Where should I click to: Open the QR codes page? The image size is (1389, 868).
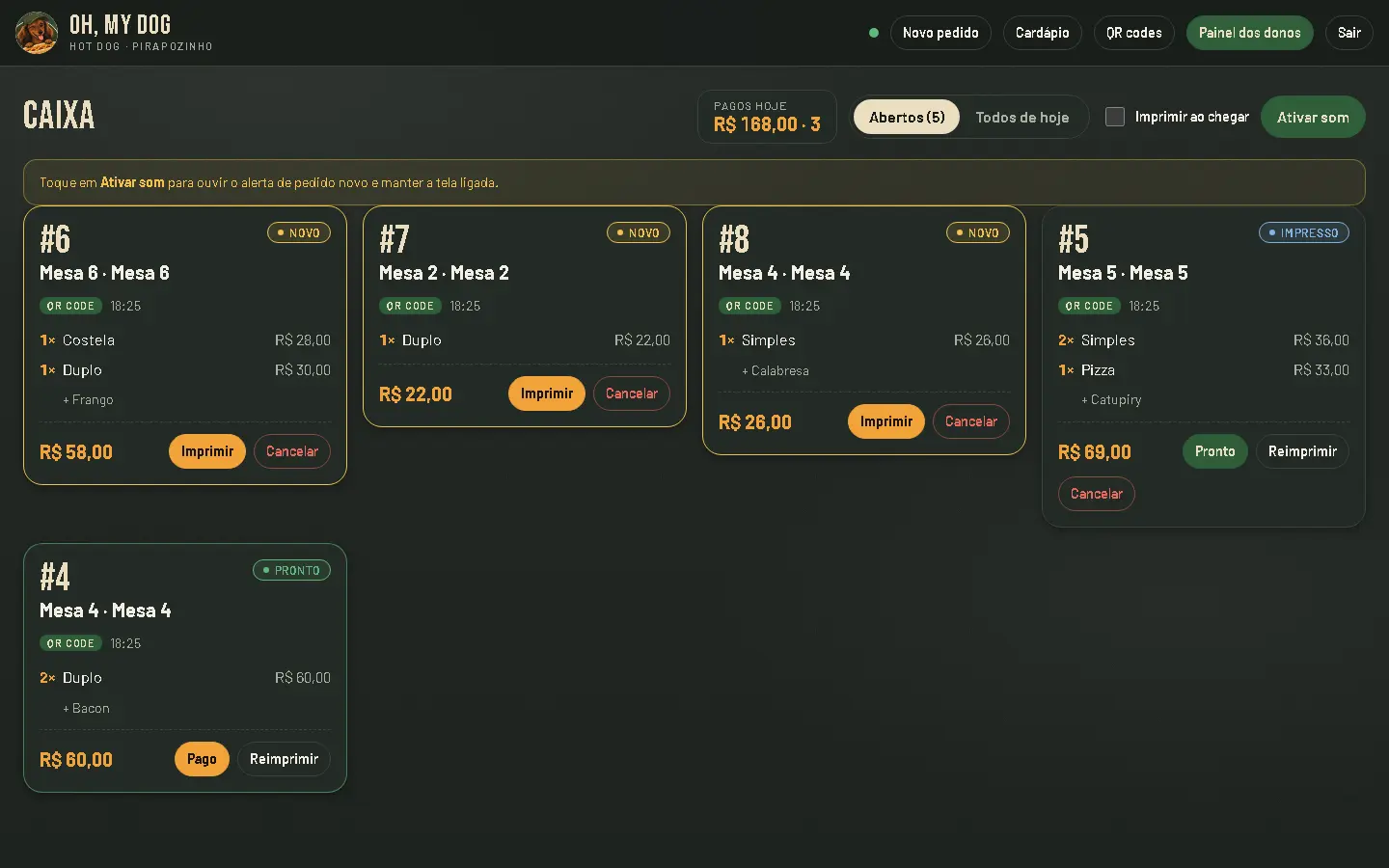pyautogui.click(x=1134, y=33)
